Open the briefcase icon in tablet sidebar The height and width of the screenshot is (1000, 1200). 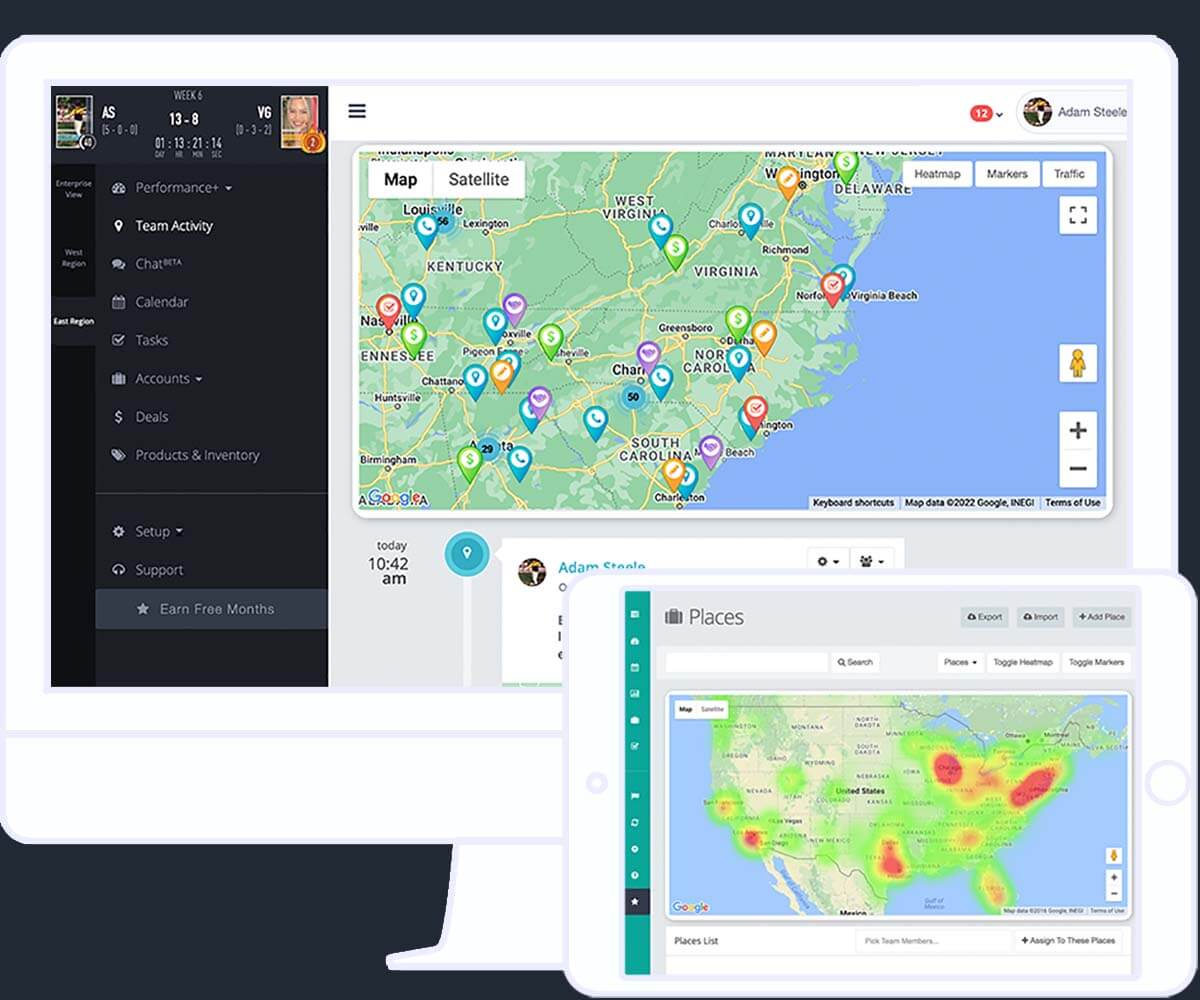[635, 719]
